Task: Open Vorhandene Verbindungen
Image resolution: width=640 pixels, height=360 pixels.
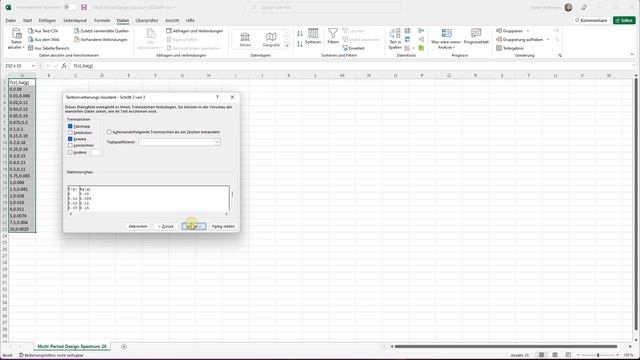Action: [101, 40]
